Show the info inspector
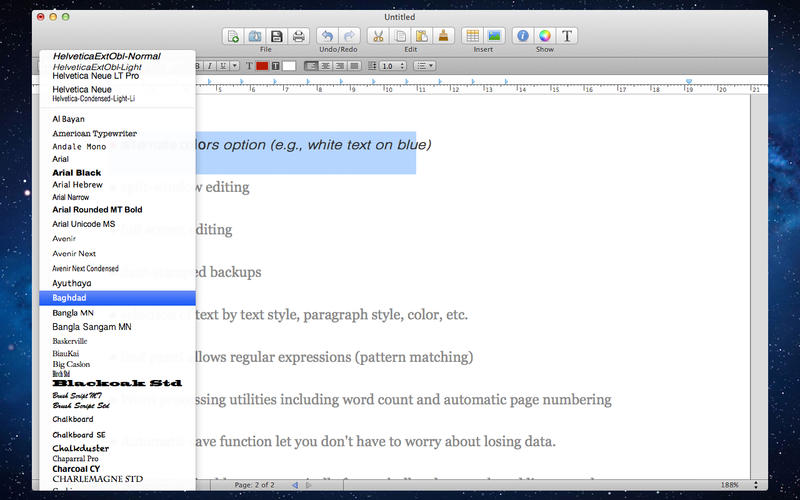This screenshot has height=500, width=800. tap(523, 36)
